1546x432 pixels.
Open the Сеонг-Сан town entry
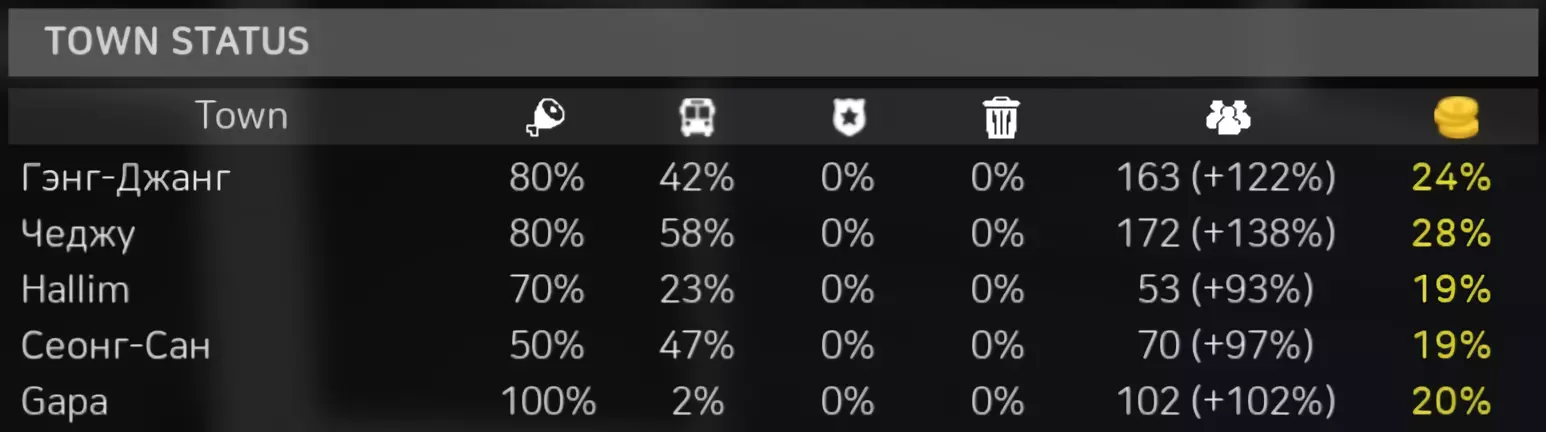[116, 346]
